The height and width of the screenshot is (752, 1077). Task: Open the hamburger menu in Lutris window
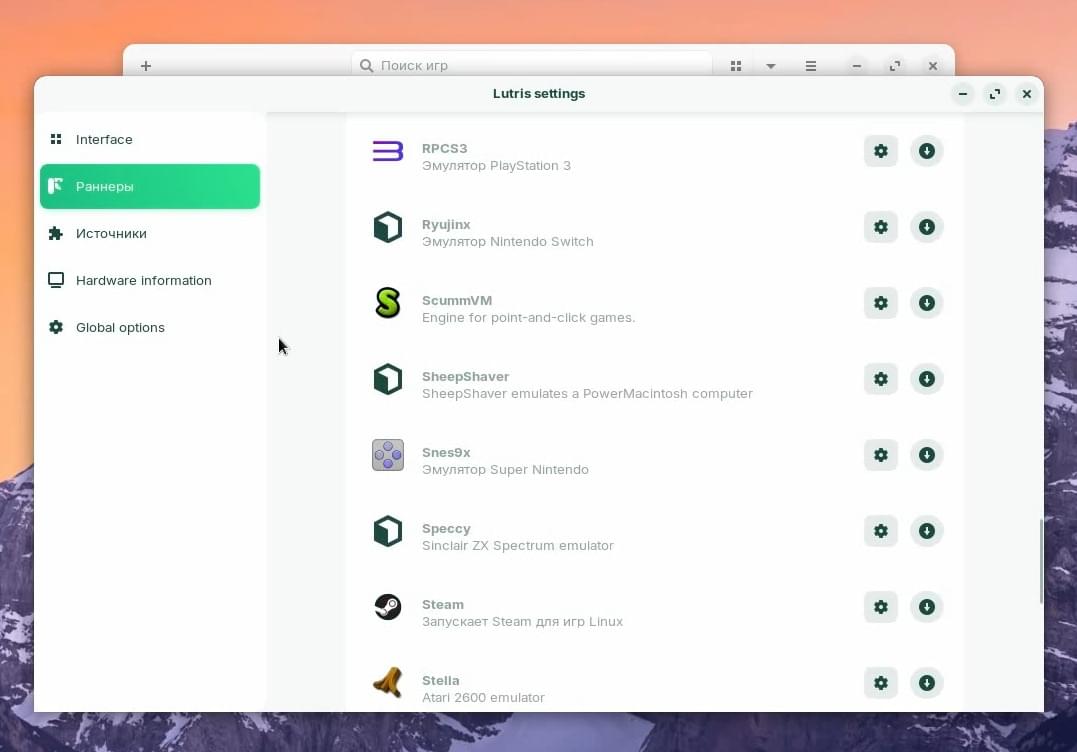click(x=810, y=66)
